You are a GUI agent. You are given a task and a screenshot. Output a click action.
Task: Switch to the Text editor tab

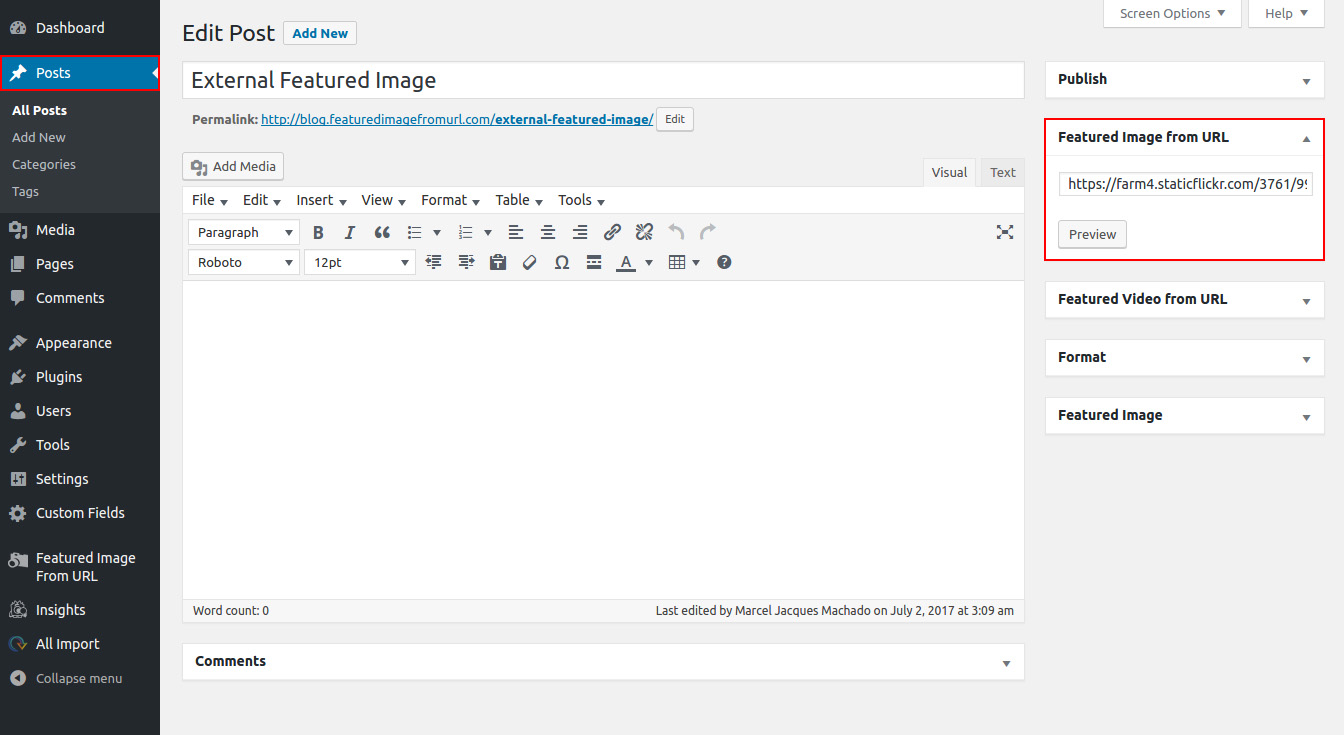1002,172
